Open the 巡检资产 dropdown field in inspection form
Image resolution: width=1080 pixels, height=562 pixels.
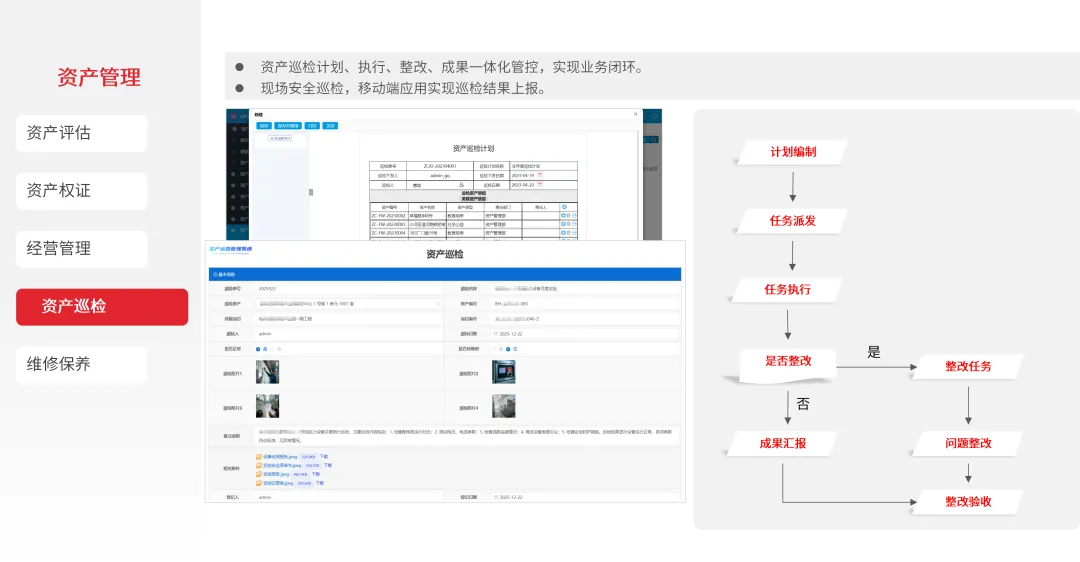pos(349,304)
